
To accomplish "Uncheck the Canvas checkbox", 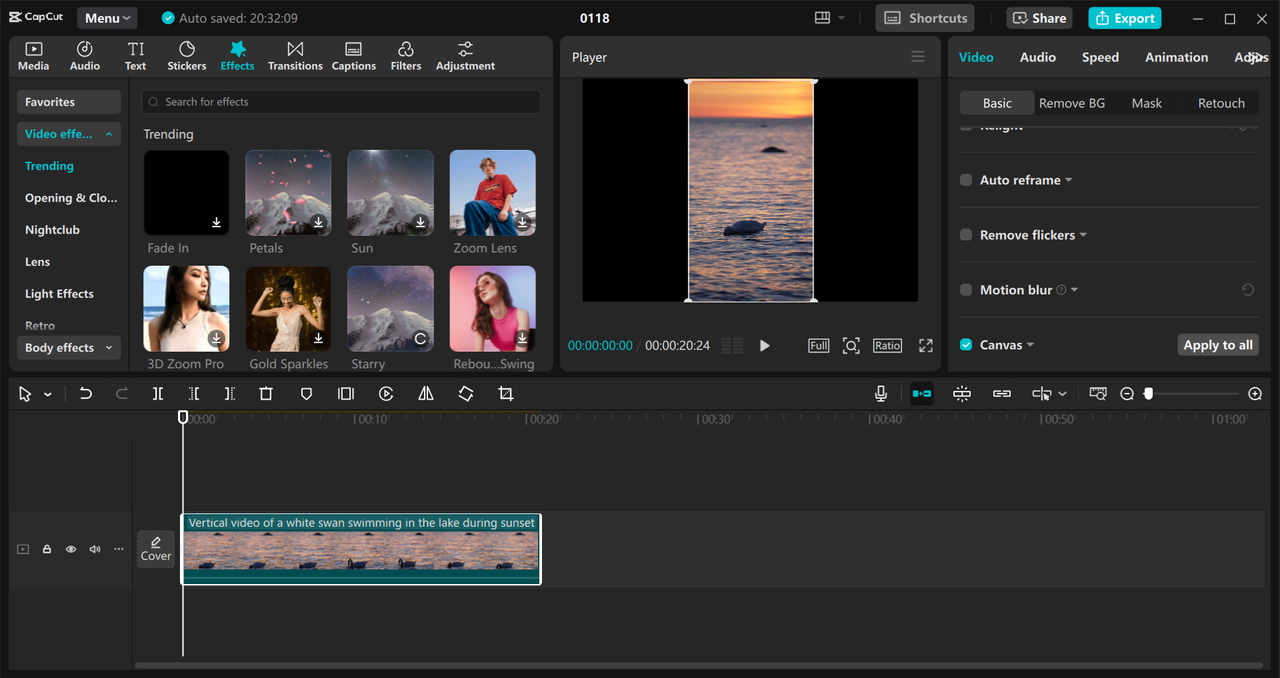I will point(966,345).
